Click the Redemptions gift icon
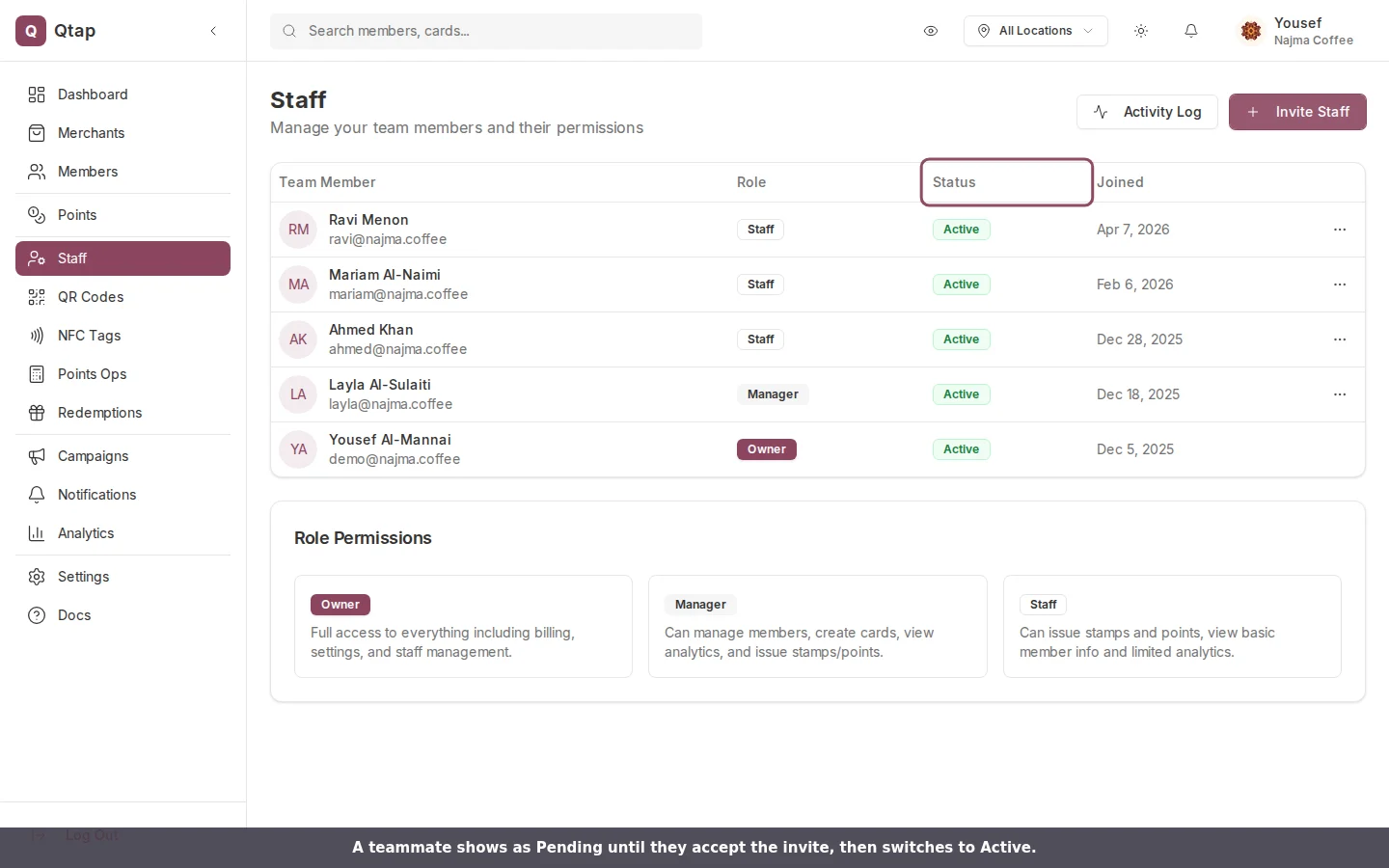 [x=37, y=413]
